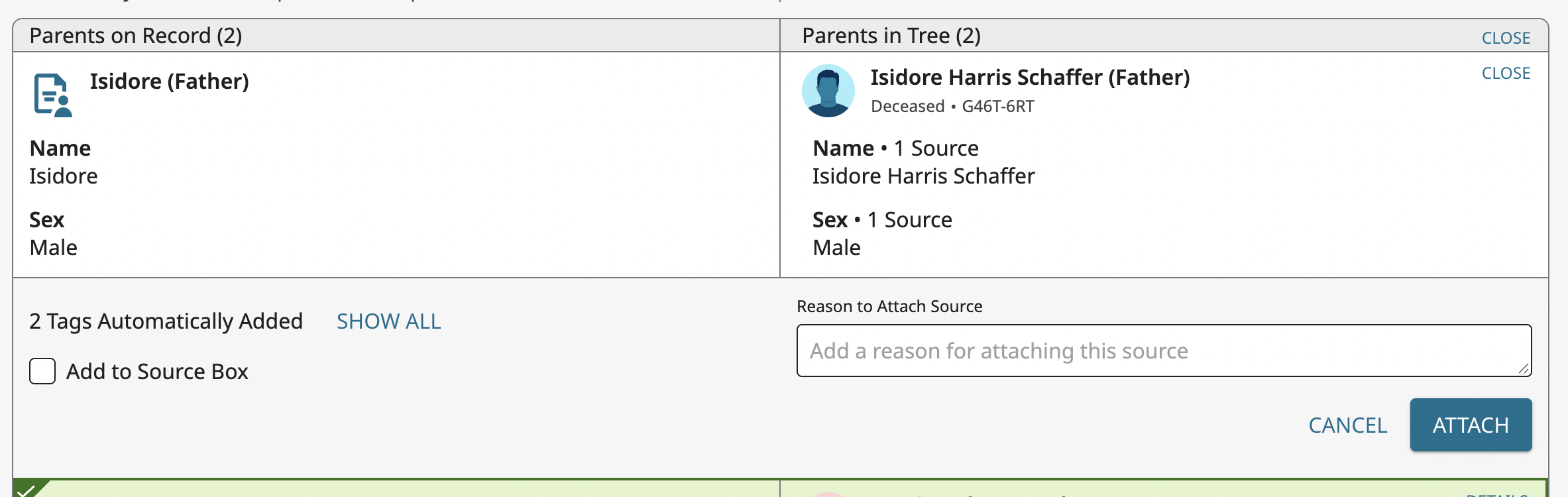Open the Sex • 1 Source label

pyautogui.click(x=882, y=220)
